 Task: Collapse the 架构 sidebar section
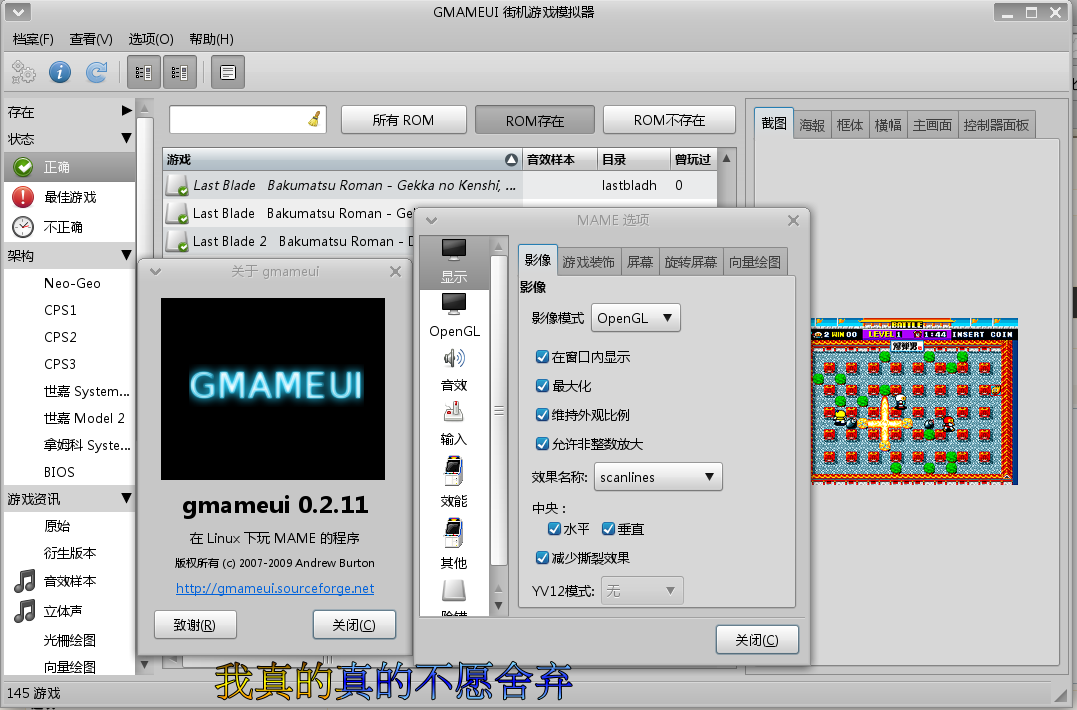click(x=126, y=255)
